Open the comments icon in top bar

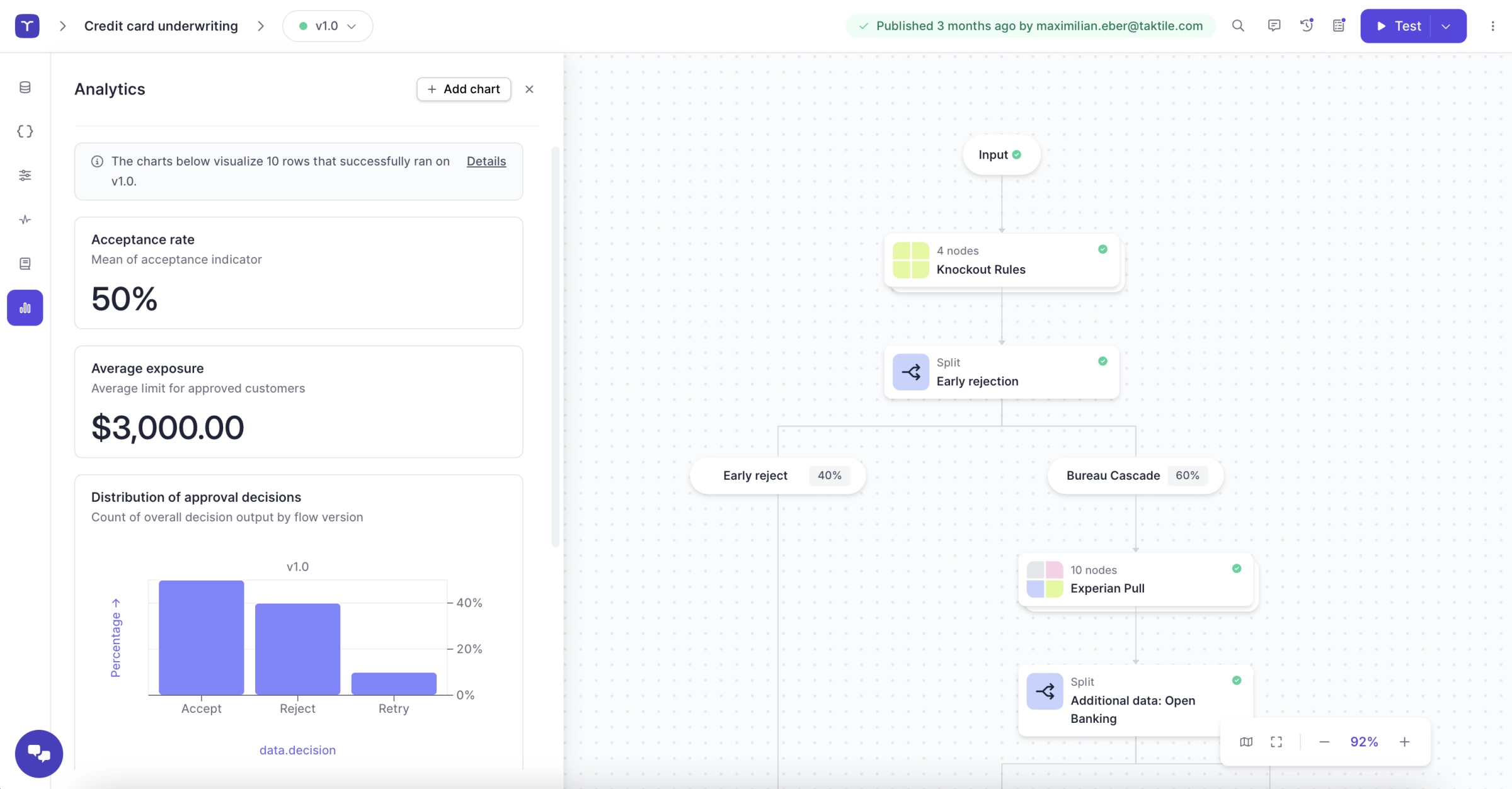pos(1274,26)
